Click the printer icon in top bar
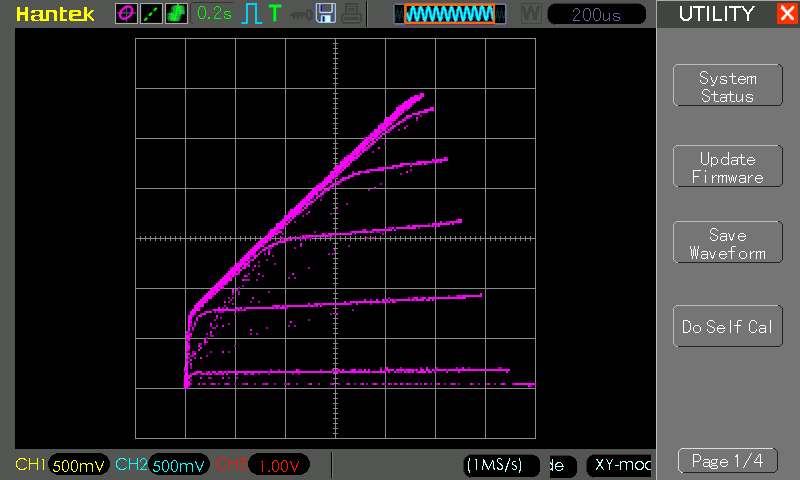 (350, 14)
